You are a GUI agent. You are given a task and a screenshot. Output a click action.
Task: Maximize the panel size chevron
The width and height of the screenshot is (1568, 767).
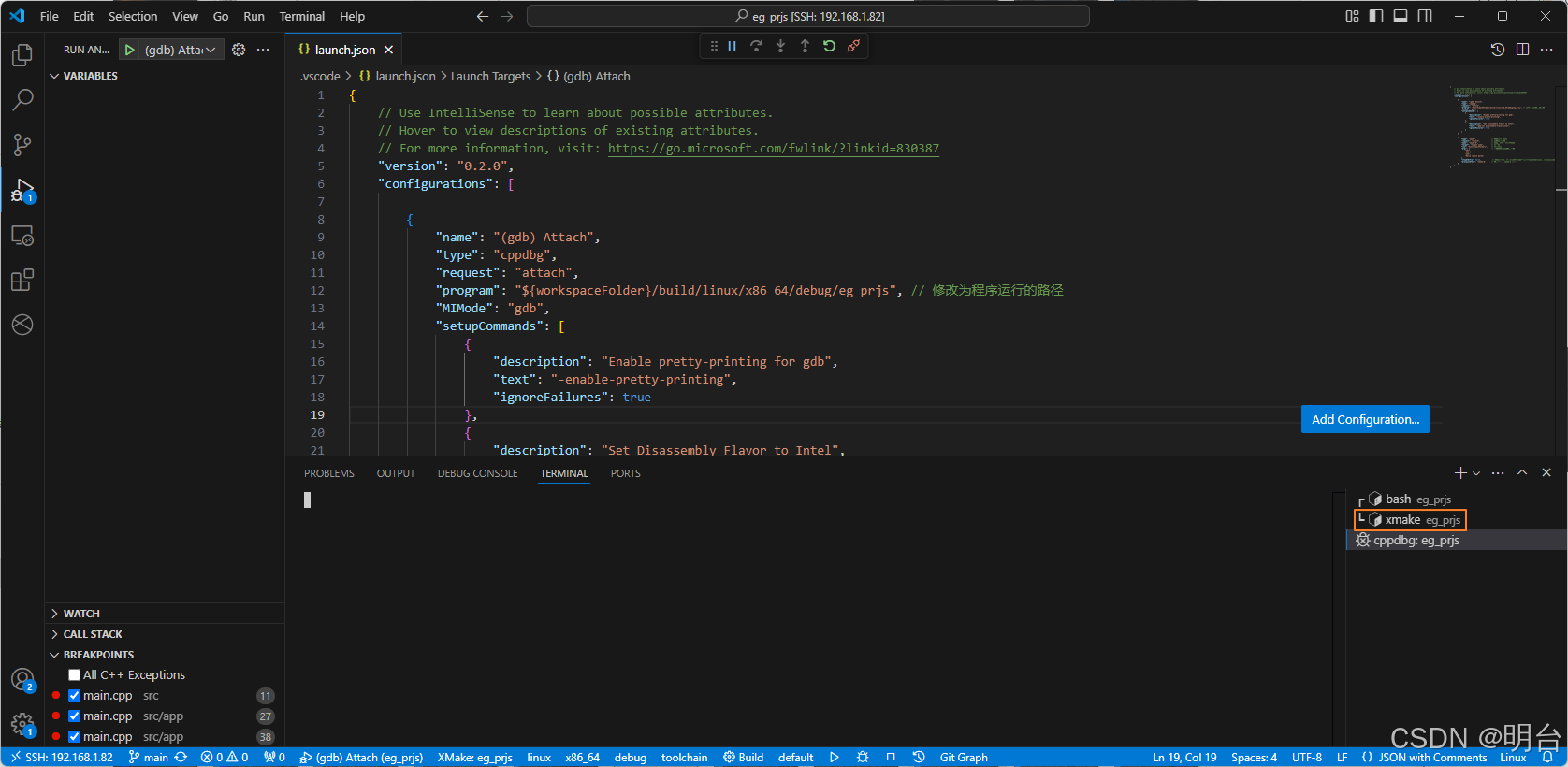[x=1522, y=473]
